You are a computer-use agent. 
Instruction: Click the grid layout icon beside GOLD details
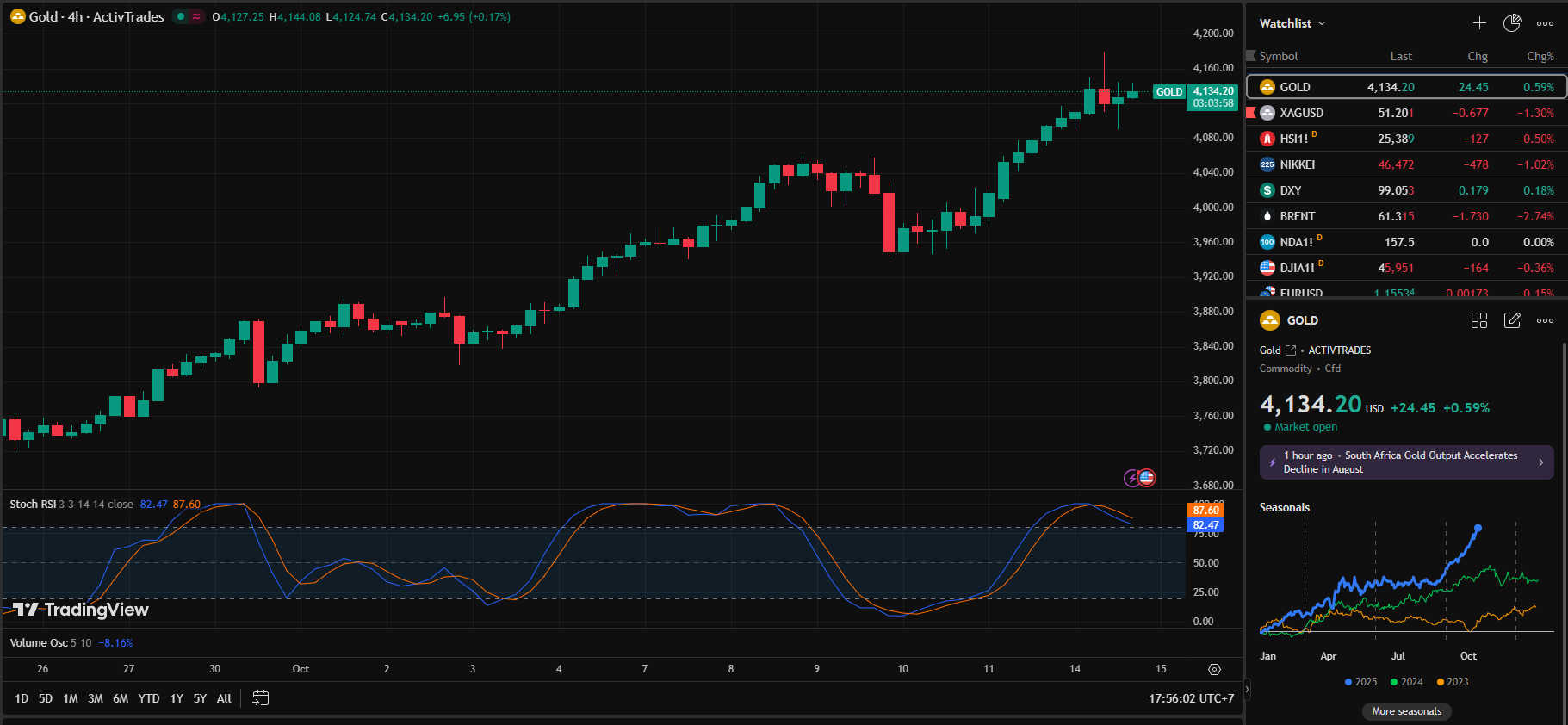click(1479, 320)
